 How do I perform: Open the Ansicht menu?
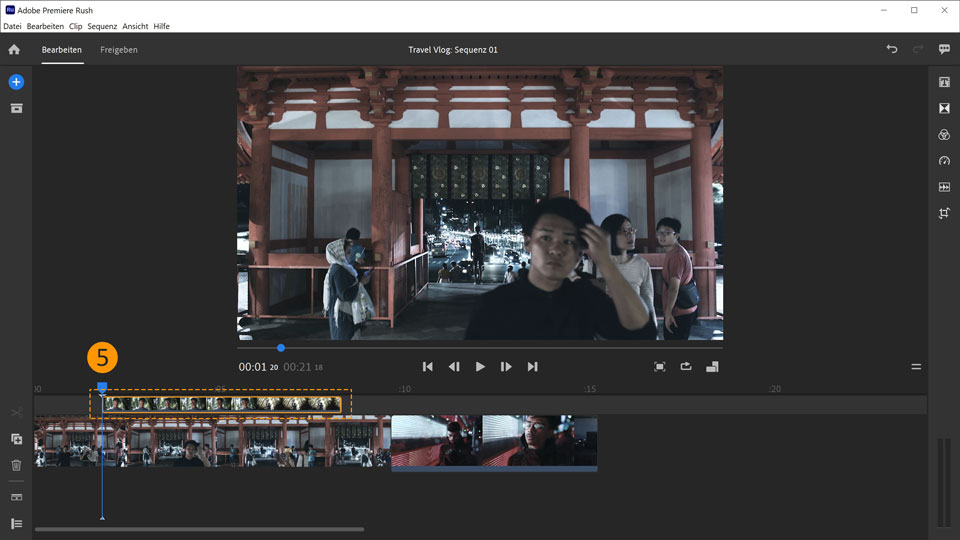pos(135,26)
